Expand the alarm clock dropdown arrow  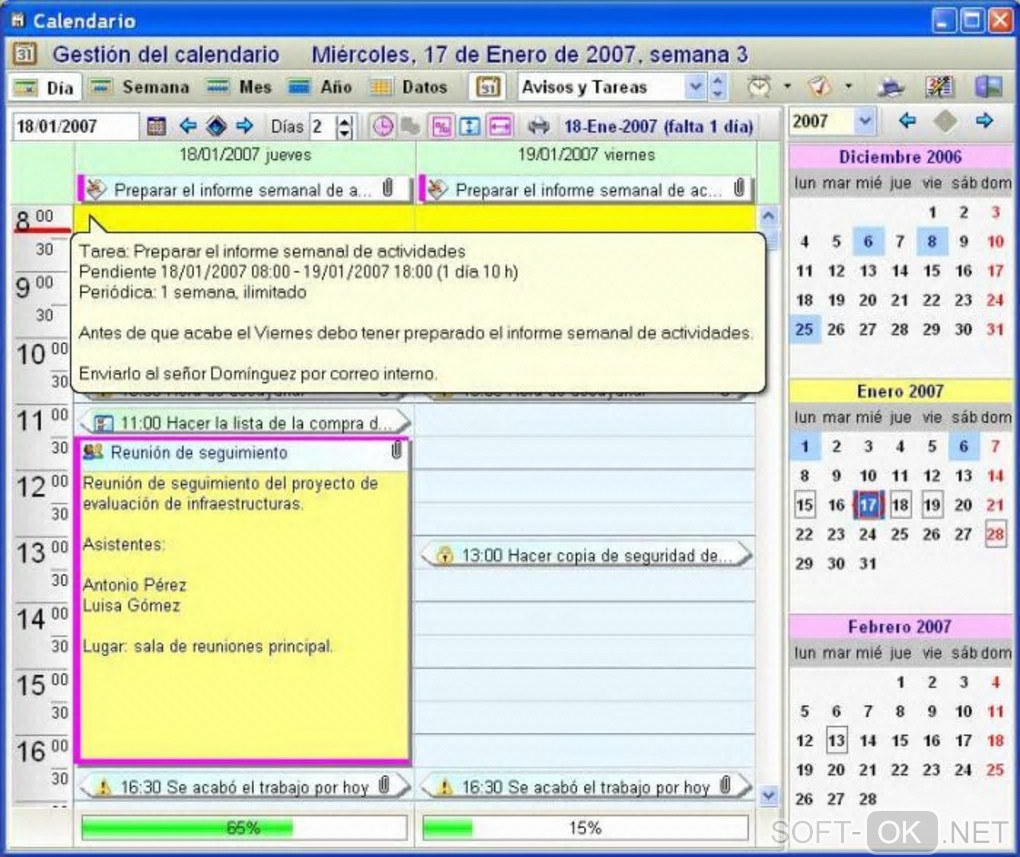coord(787,87)
